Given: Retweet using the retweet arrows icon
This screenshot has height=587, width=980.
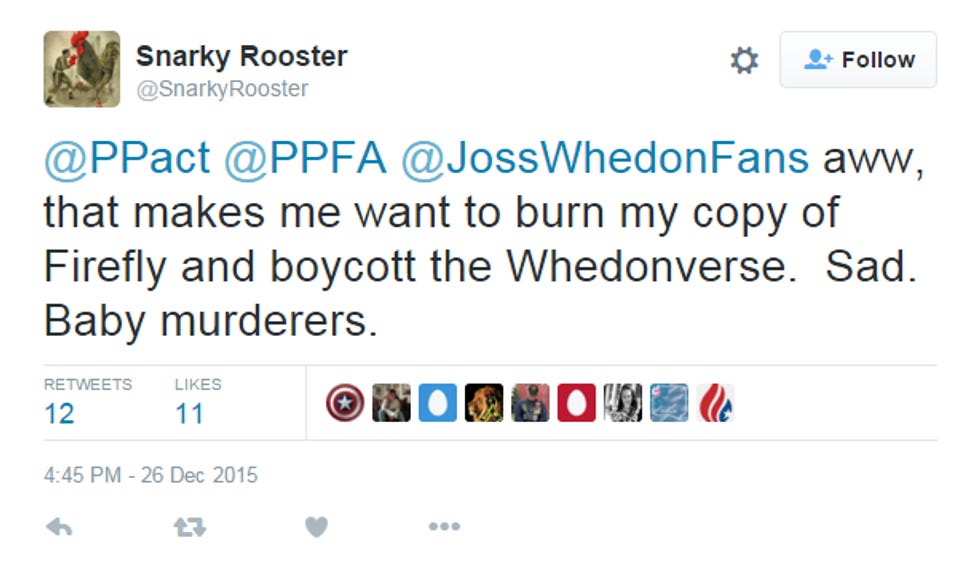Looking at the screenshot, I should (x=189, y=527).
